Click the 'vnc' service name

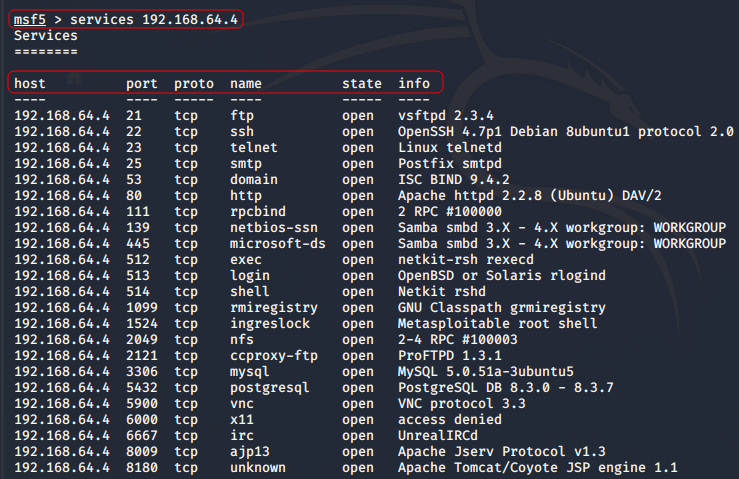point(242,404)
